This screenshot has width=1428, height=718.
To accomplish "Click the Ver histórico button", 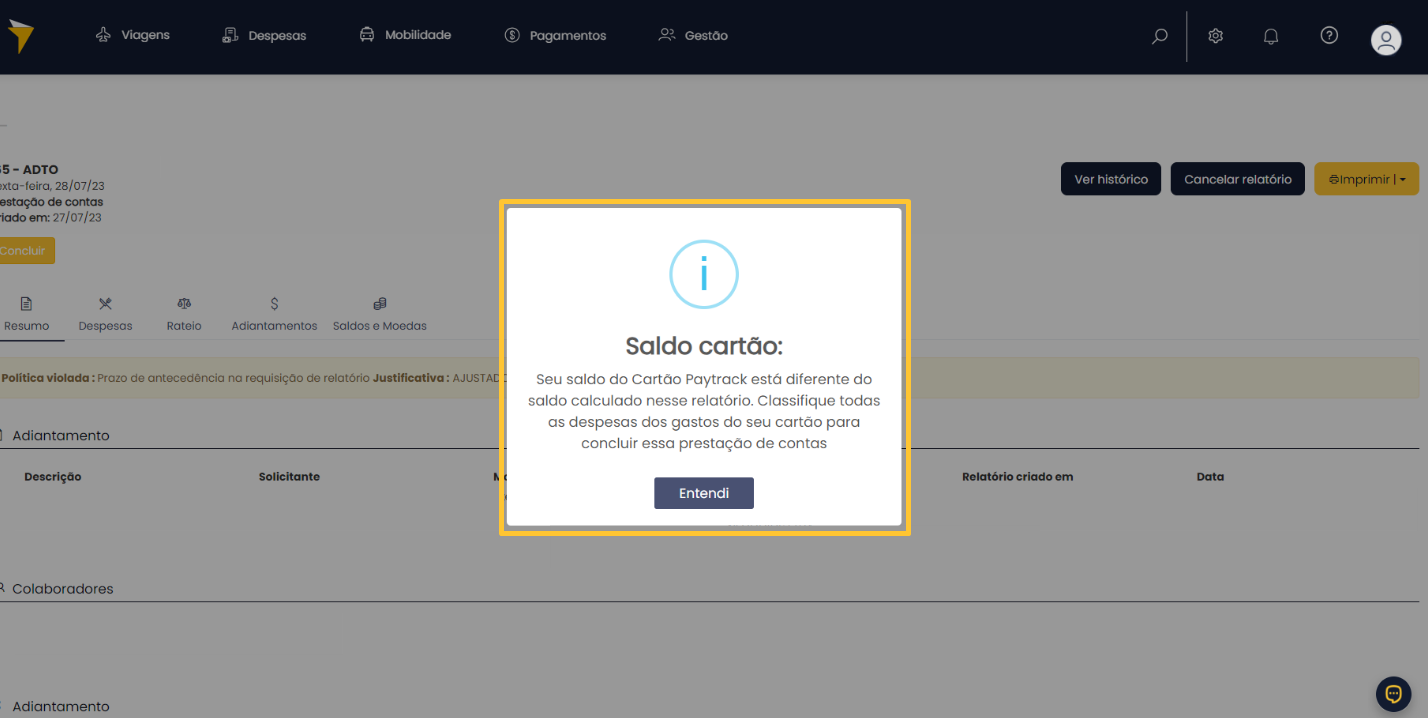I will 1111,179.
